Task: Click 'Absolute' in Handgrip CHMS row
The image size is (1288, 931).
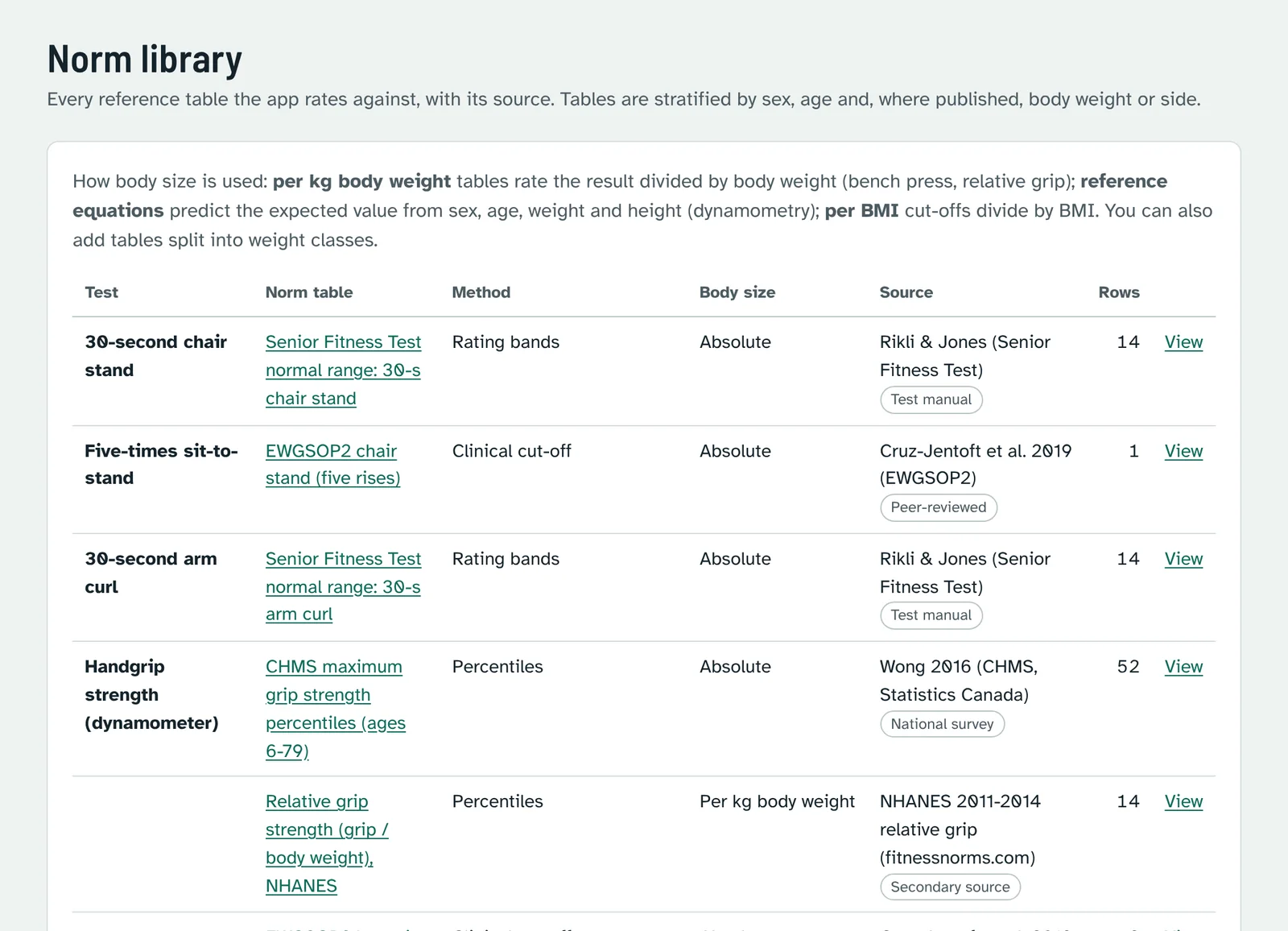Action: (x=735, y=667)
